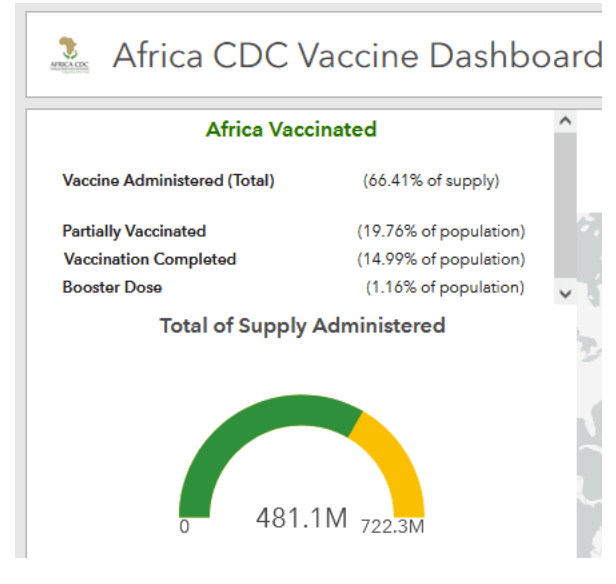This screenshot has height=584, width=616.
Task: Select the Booster Dose row label
Action: coord(112,287)
